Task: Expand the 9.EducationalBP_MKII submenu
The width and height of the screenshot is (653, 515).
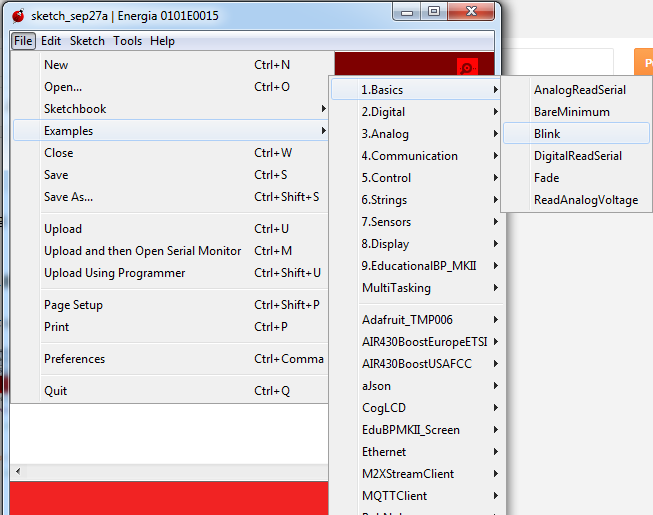Action: click(416, 266)
